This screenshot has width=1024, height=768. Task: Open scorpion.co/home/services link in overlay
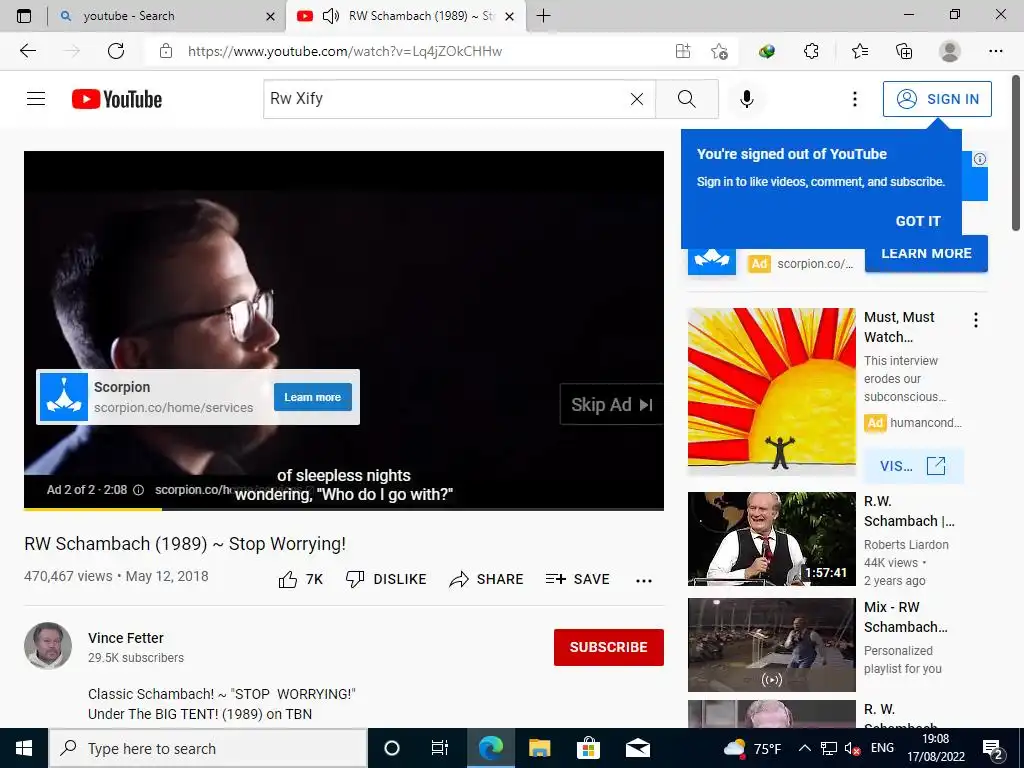[173, 408]
